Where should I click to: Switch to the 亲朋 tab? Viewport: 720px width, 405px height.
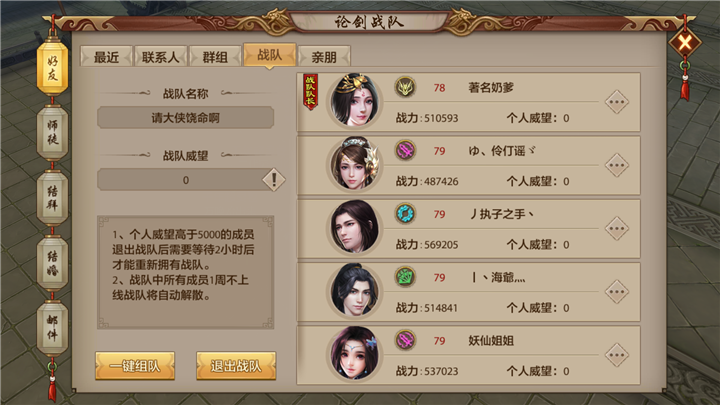point(324,57)
